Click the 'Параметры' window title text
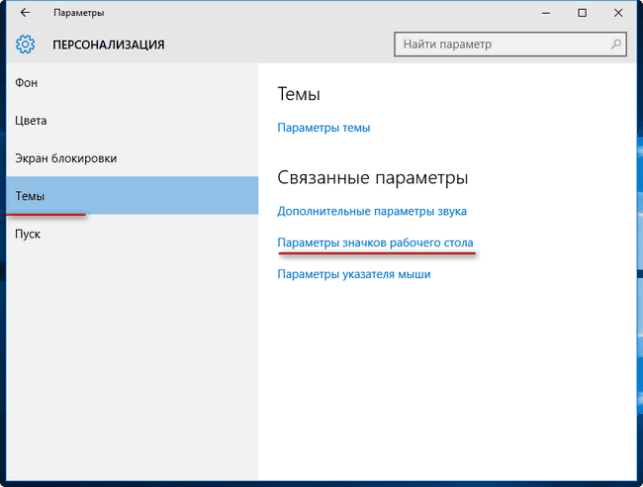643x487 pixels. (79, 13)
